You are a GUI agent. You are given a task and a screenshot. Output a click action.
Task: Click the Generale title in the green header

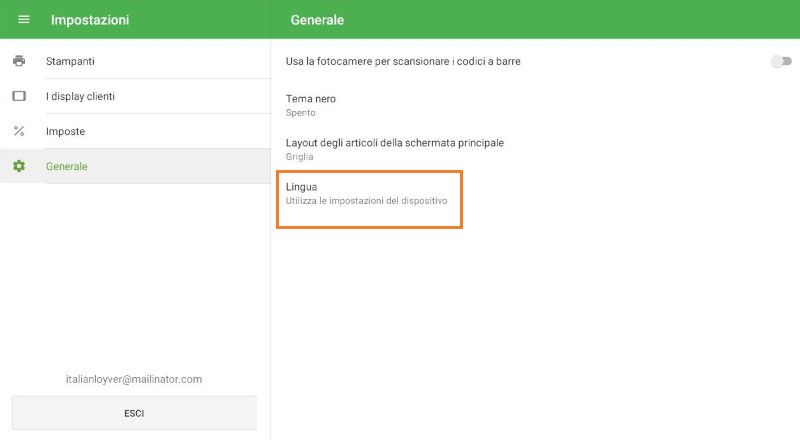pyautogui.click(x=317, y=20)
